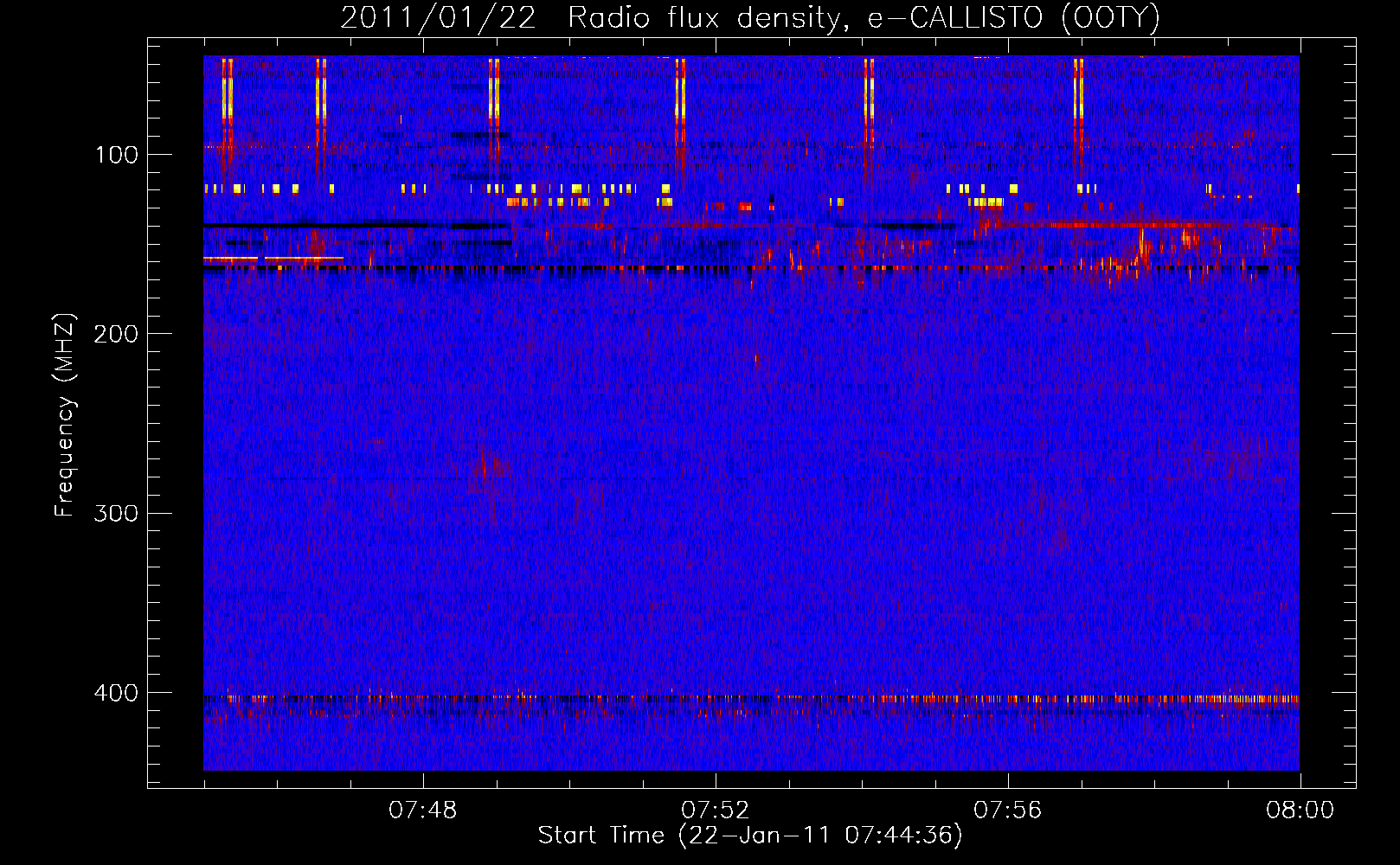The image size is (1400, 865).
Task: Click the "Frequency (MHZ)" y-axis label
Action: (x=65, y=415)
